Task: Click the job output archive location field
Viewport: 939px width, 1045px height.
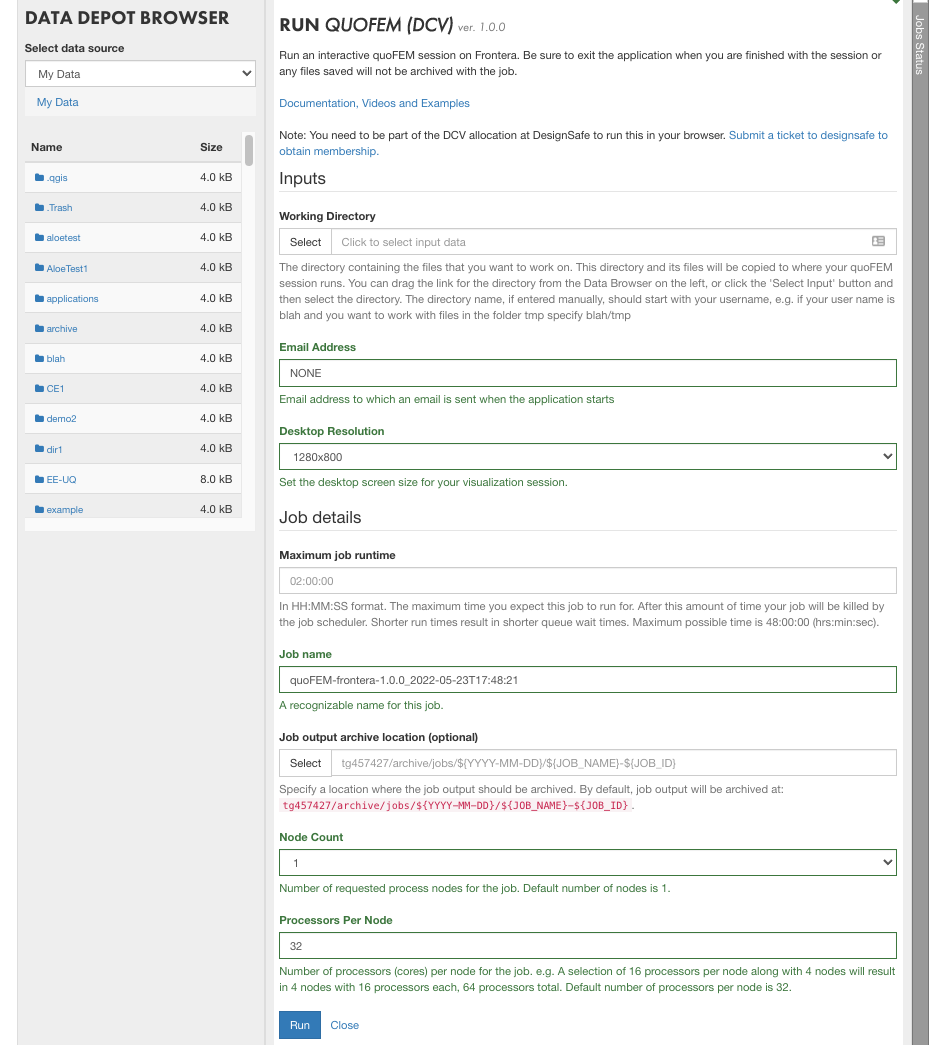Action: point(614,763)
